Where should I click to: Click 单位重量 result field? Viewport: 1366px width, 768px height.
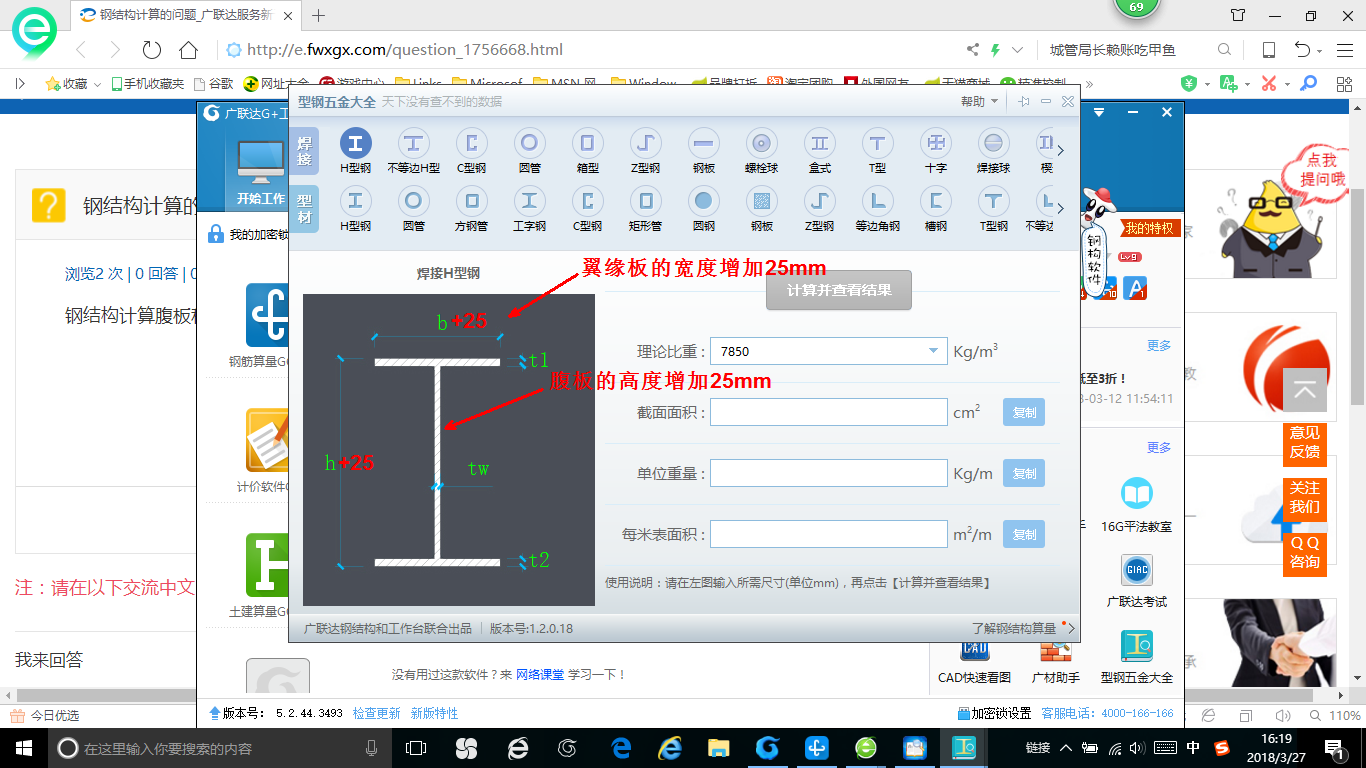click(x=828, y=473)
